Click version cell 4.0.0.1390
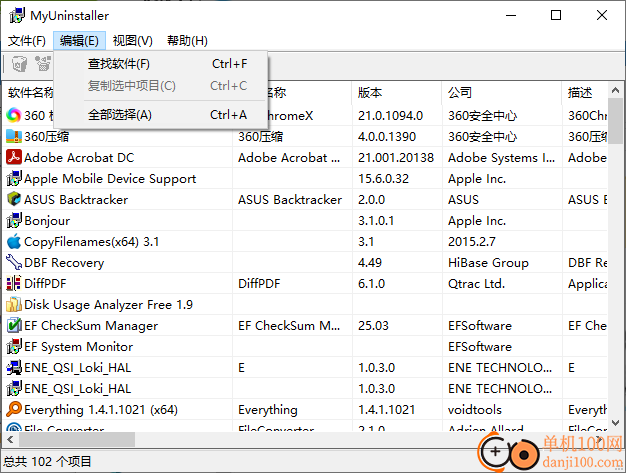 387,137
